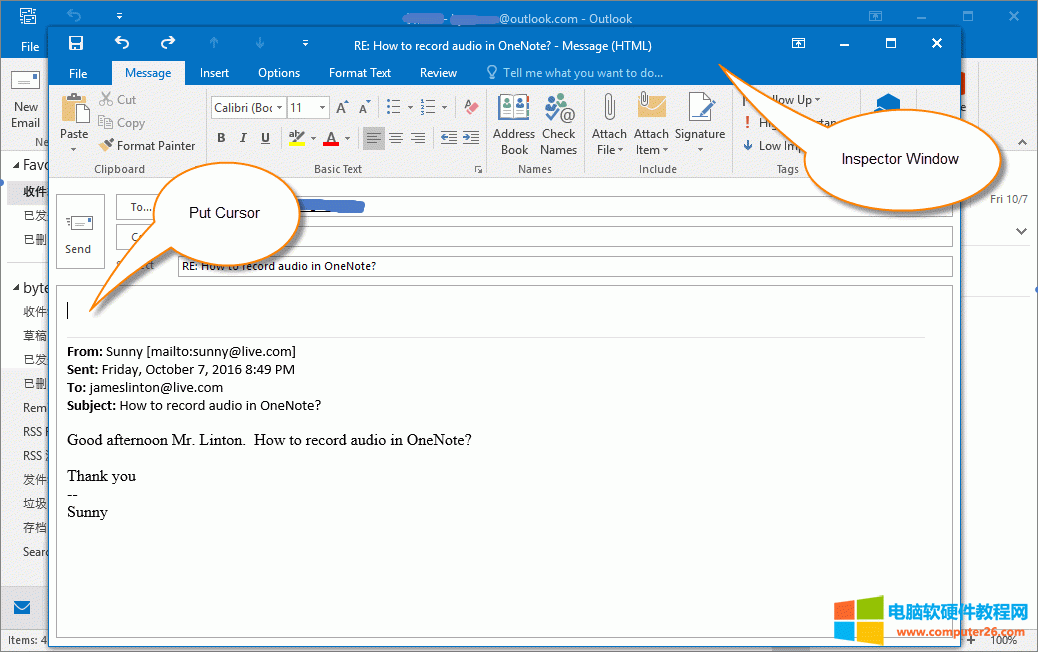Mark the message as Low Importance
The height and width of the screenshot is (652, 1038).
(775, 145)
